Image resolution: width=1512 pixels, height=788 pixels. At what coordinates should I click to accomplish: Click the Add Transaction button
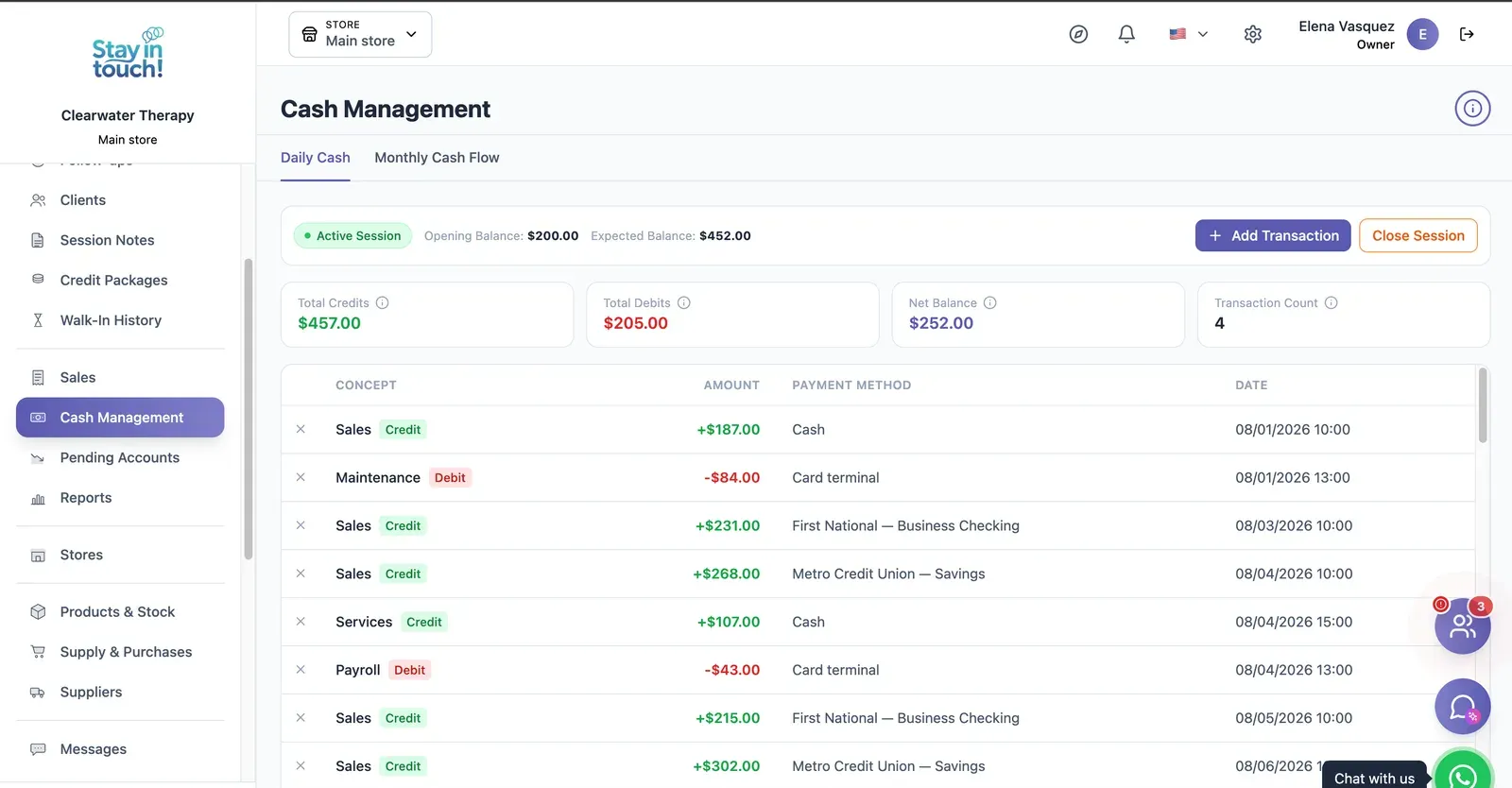point(1273,236)
